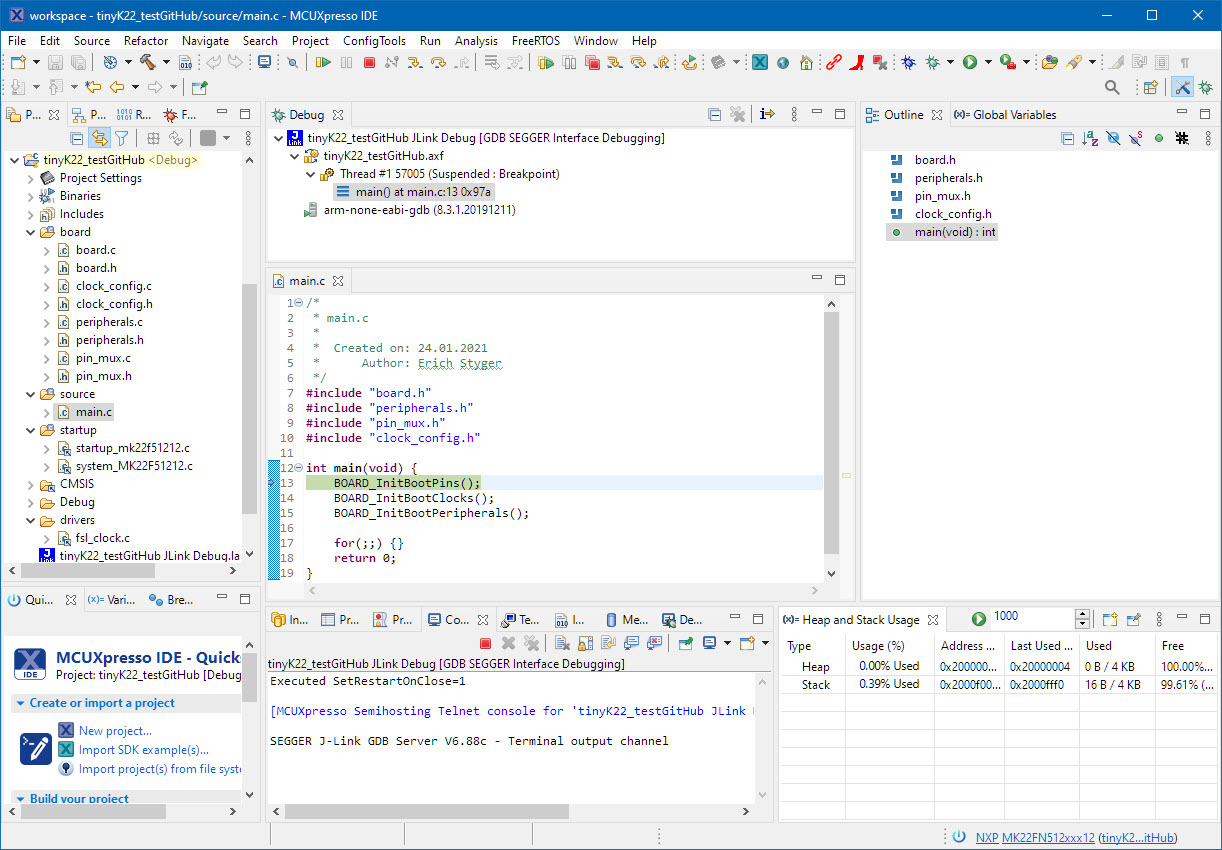
Task: Click the Search magnifier icon
Action: pyautogui.click(x=1112, y=88)
